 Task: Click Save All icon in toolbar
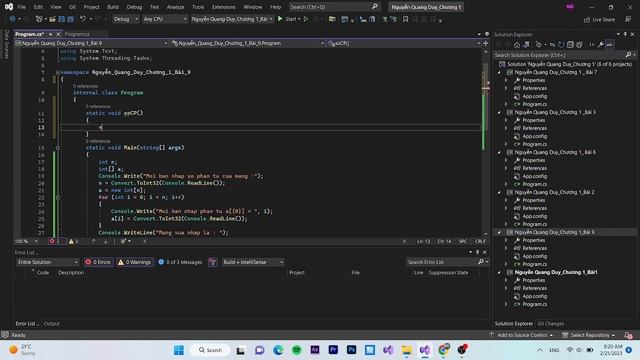71,19
